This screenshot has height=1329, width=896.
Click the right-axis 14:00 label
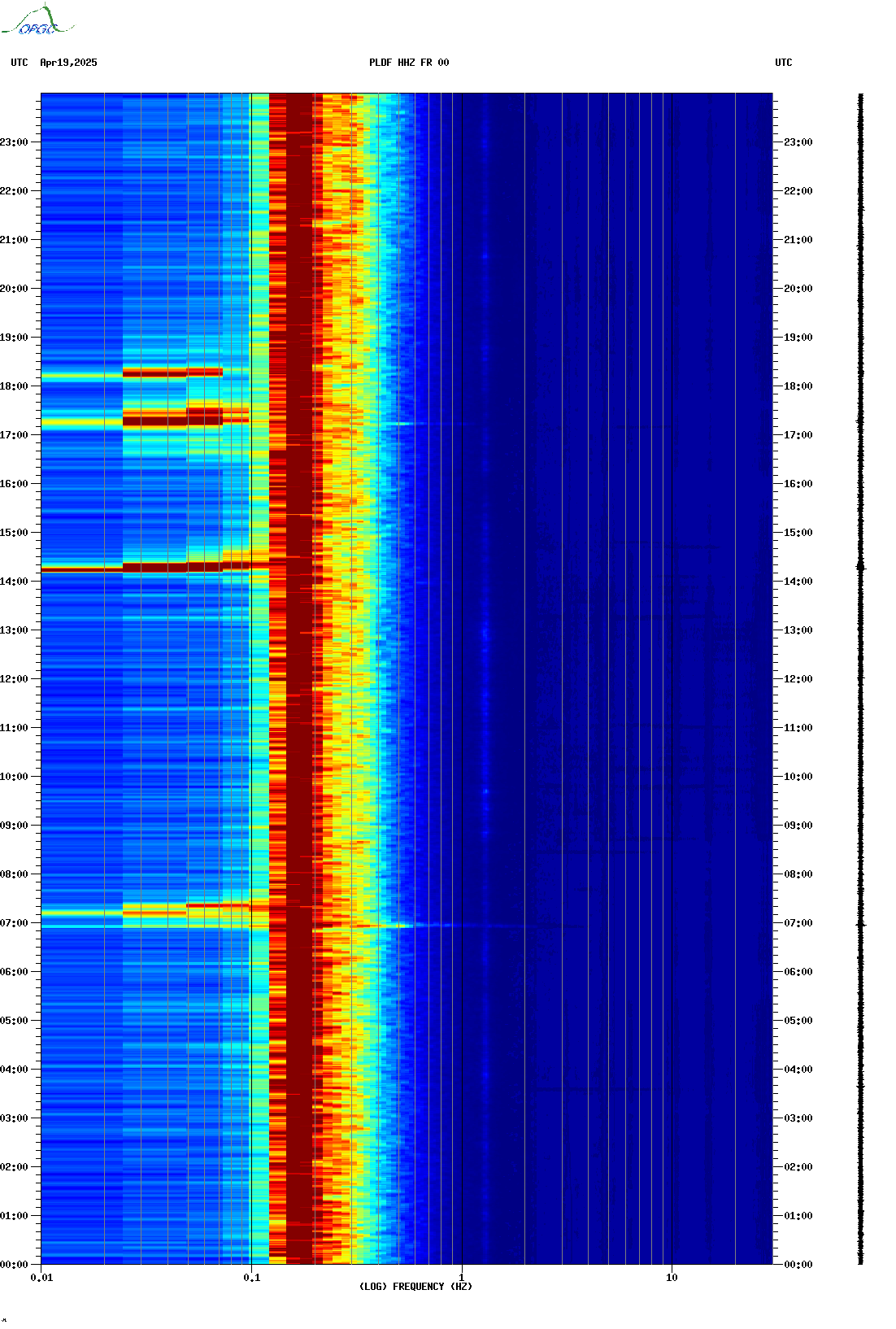point(798,582)
